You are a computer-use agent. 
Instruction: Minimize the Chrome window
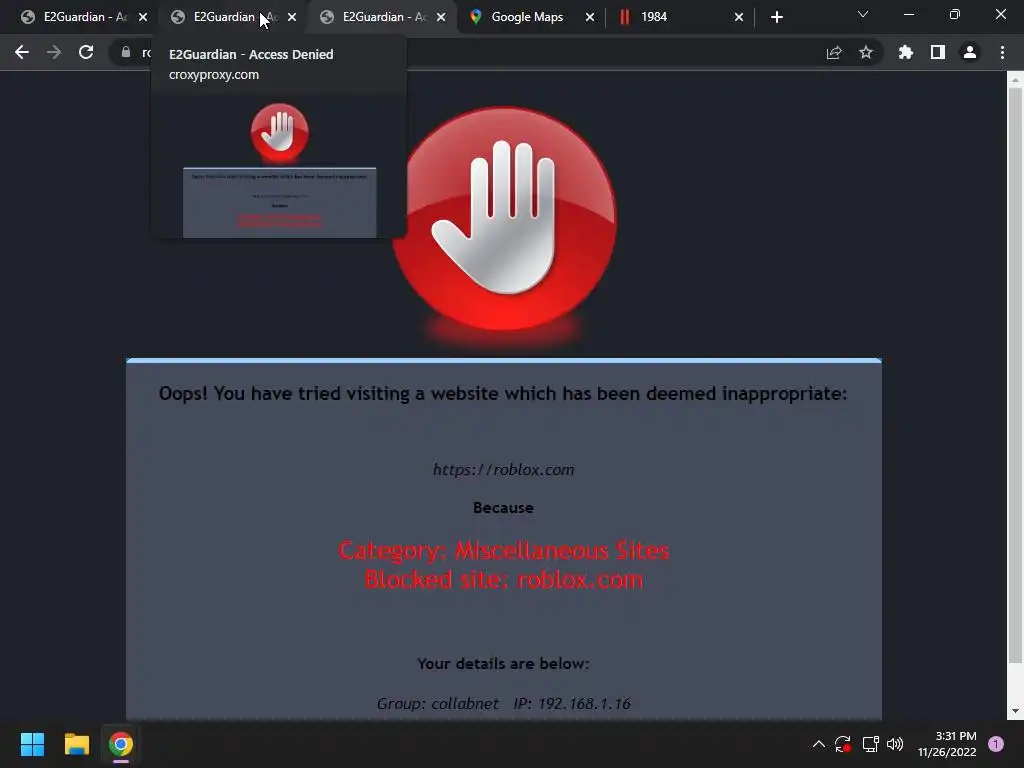(x=908, y=14)
